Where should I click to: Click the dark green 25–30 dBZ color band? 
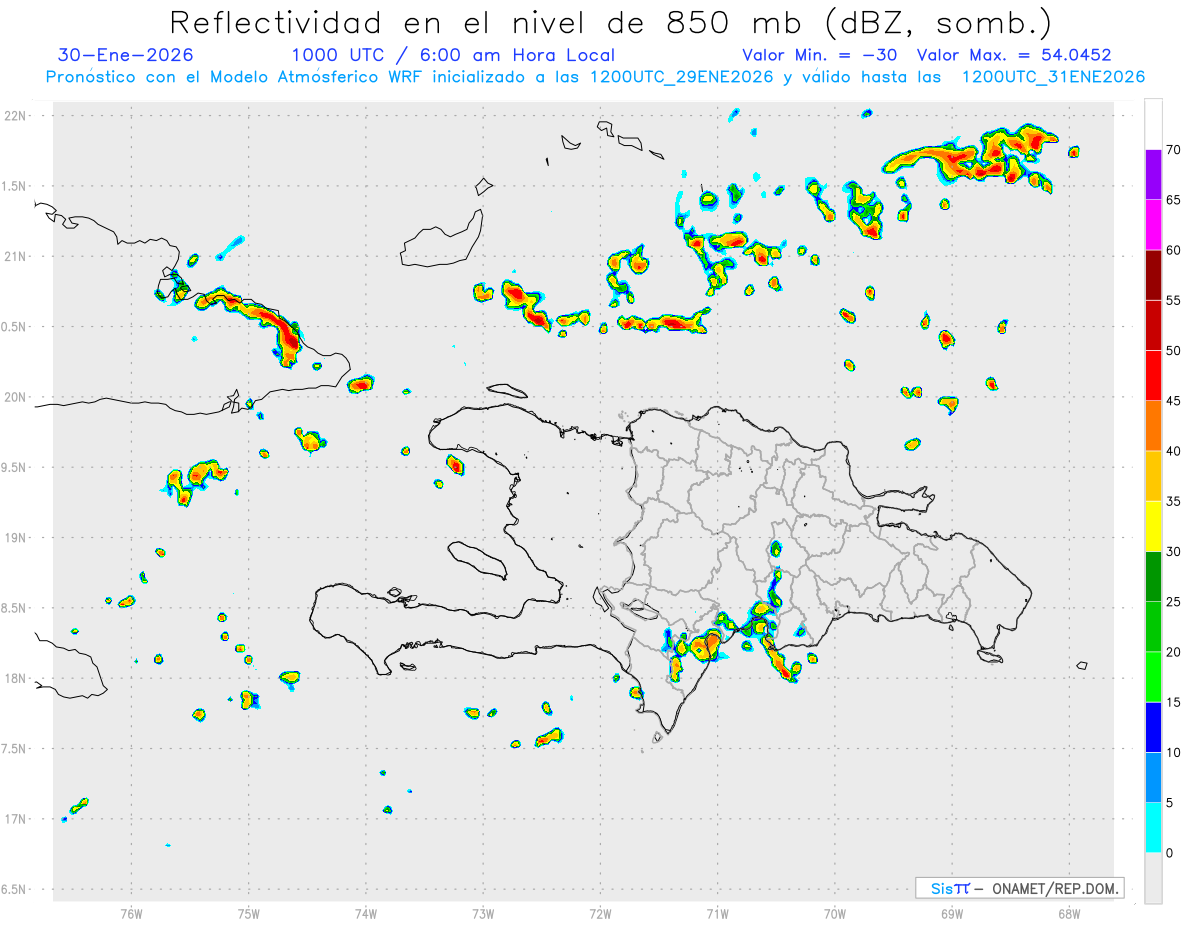(x=1153, y=577)
